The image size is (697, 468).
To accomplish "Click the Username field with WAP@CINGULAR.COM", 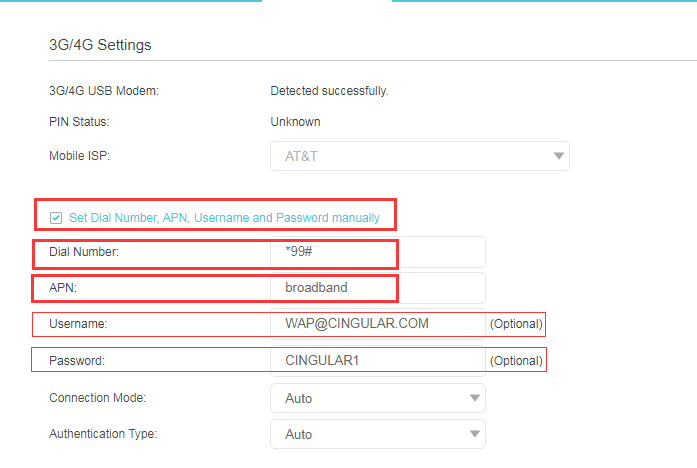I will (x=377, y=324).
